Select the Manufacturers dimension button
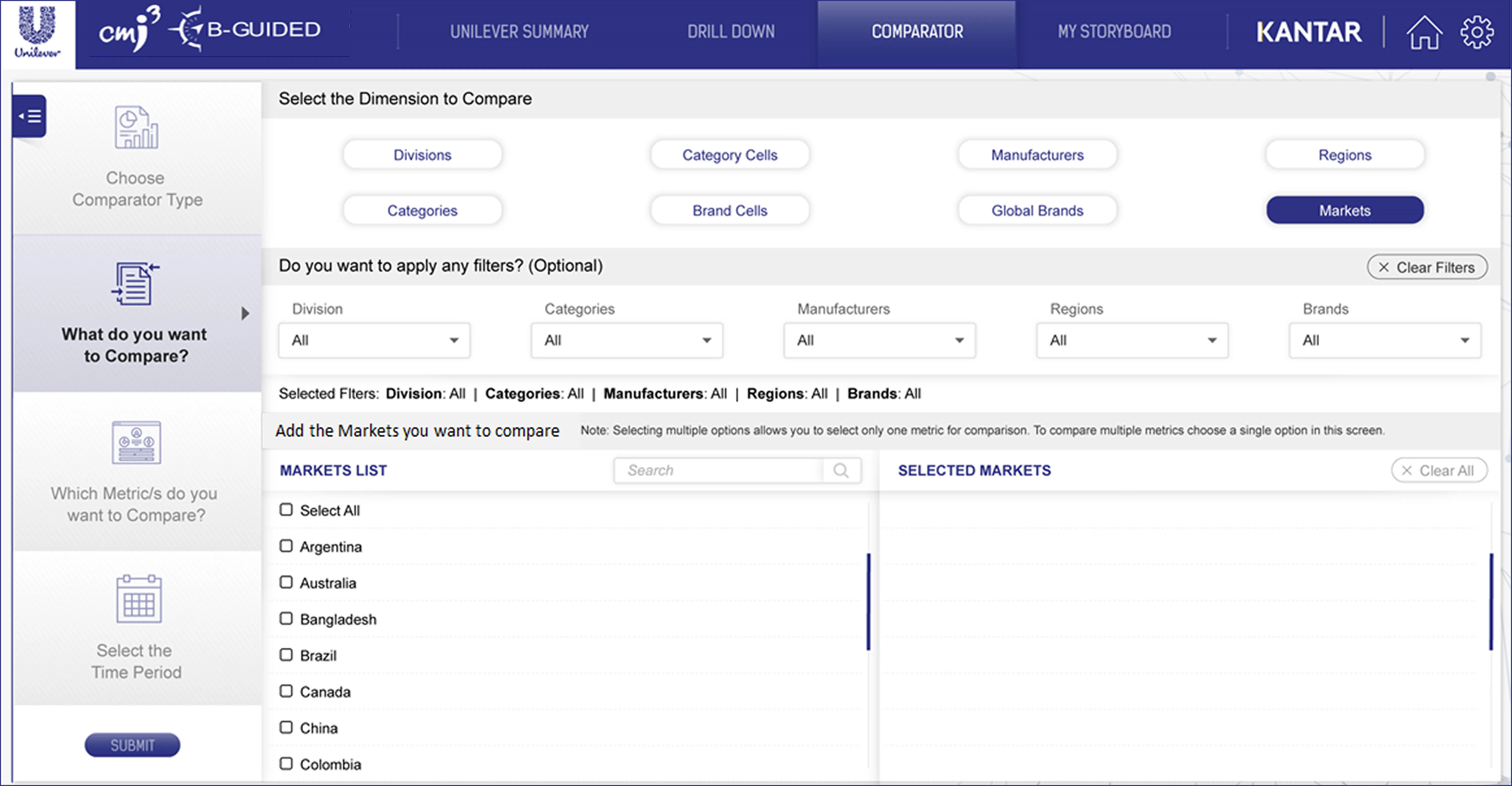Screen dimensions: 1512x786 pyautogui.click(x=1037, y=155)
